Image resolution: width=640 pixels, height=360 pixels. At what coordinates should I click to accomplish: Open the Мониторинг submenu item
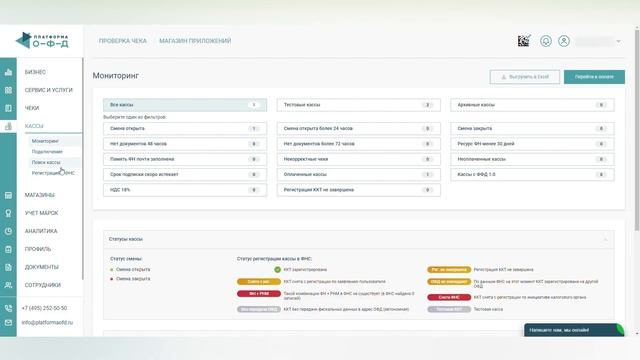tap(45, 141)
